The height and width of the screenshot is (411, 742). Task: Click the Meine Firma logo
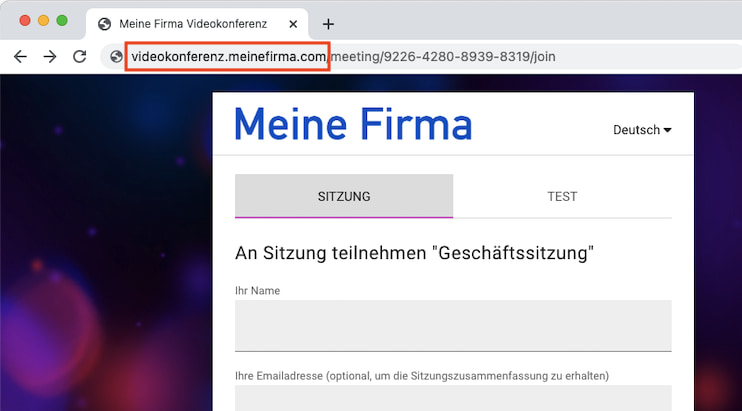coord(353,124)
